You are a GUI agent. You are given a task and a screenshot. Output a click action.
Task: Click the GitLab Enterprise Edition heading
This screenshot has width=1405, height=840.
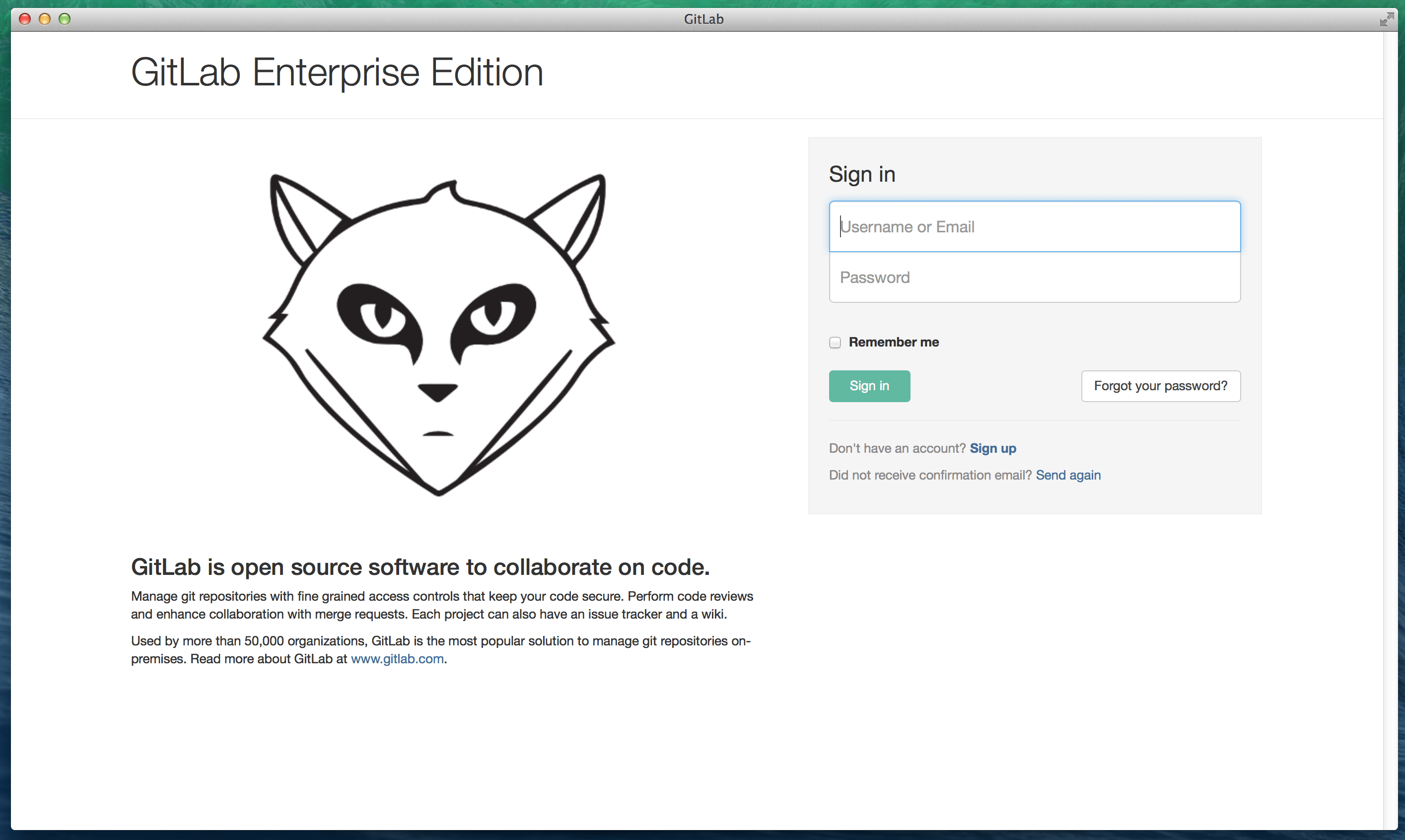(x=337, y=72)
